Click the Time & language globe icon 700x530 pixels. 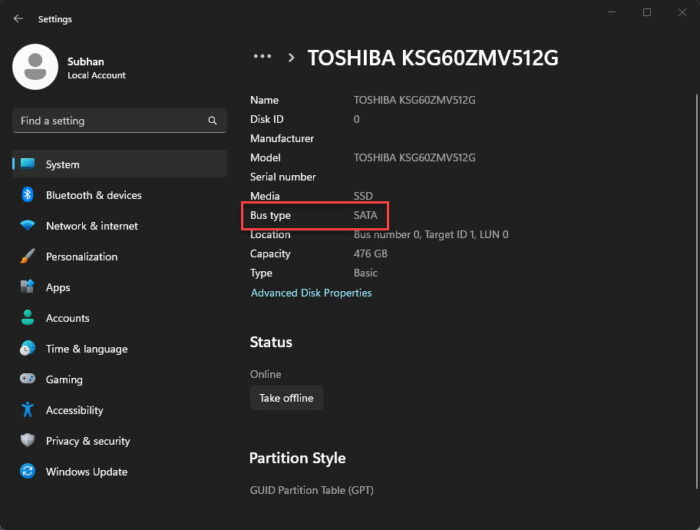[28, 348]
